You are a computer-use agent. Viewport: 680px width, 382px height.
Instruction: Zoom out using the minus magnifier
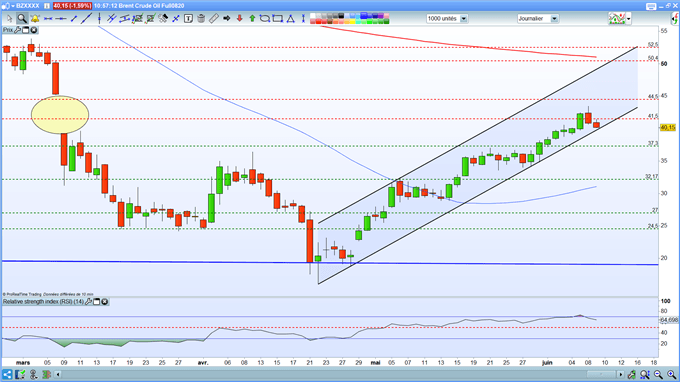click(x=658, y=374)
